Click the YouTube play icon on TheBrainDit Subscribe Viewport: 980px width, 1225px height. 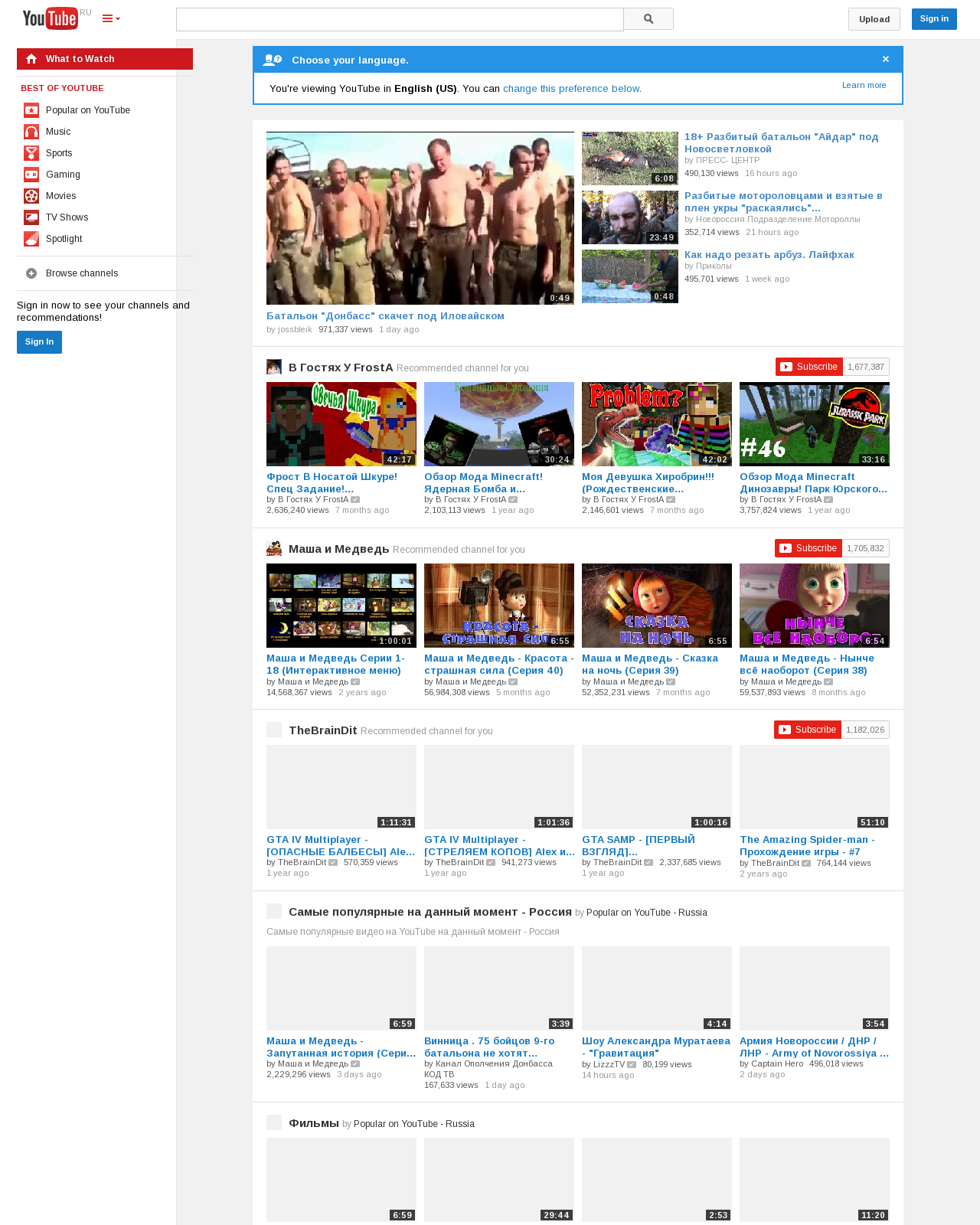pyautogui.click(x=785, y=730)
